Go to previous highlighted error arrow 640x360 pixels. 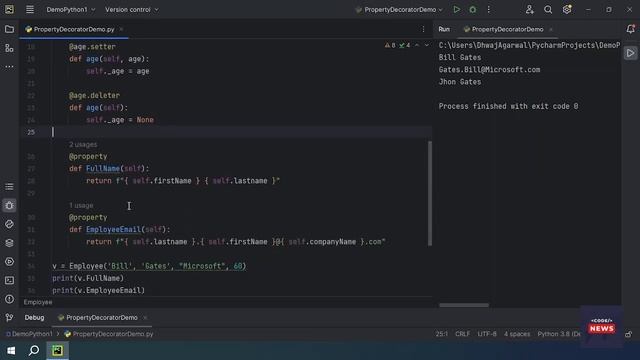(x=417, y=45)
